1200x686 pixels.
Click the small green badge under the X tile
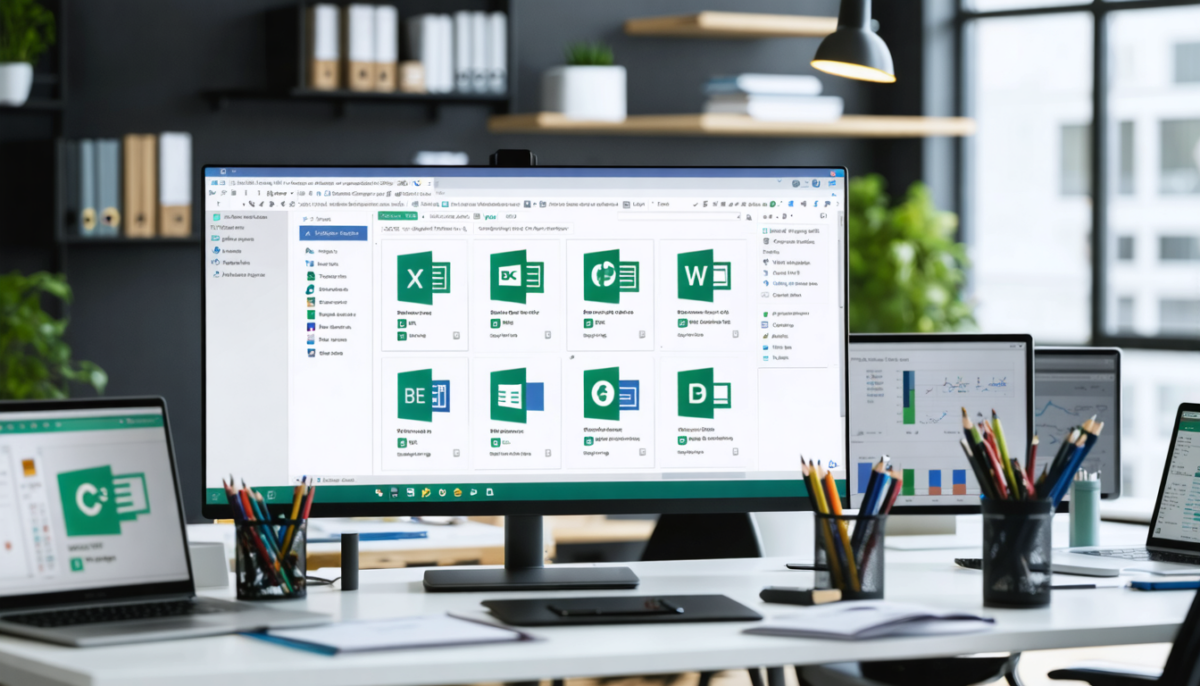pyautogui.click(x=401, y=324)
